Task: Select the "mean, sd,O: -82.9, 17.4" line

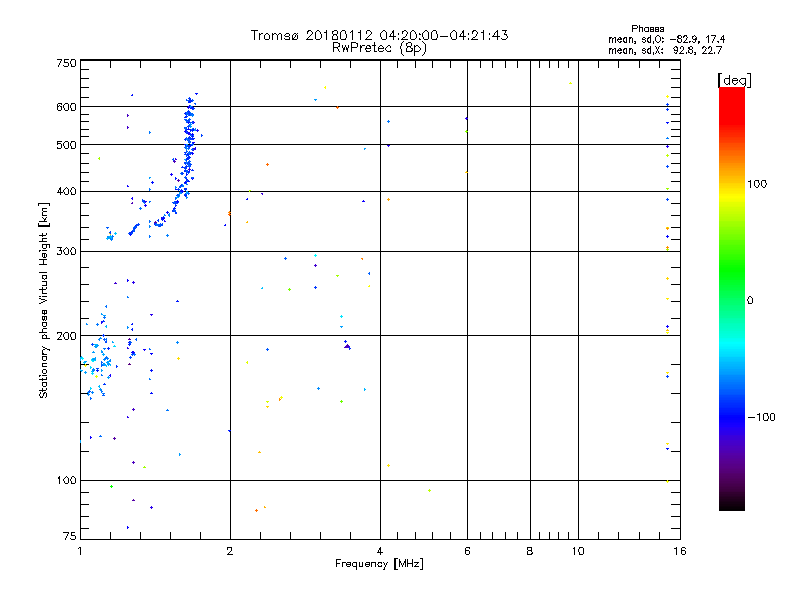Action: (666, 39)
